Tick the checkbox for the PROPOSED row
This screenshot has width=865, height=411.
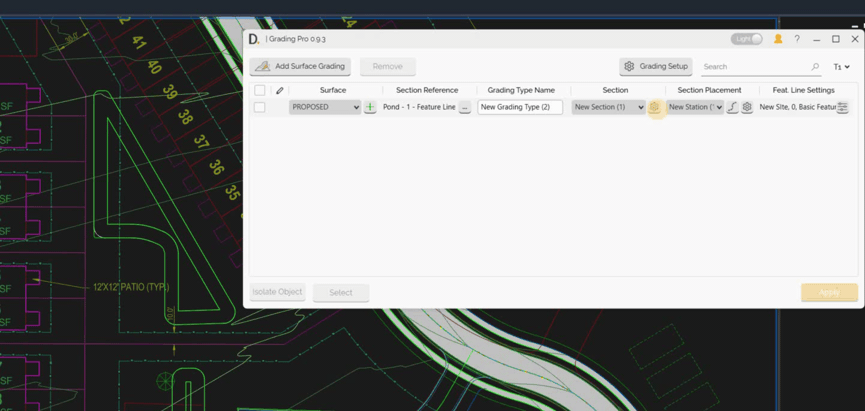(x=260, y=107)
